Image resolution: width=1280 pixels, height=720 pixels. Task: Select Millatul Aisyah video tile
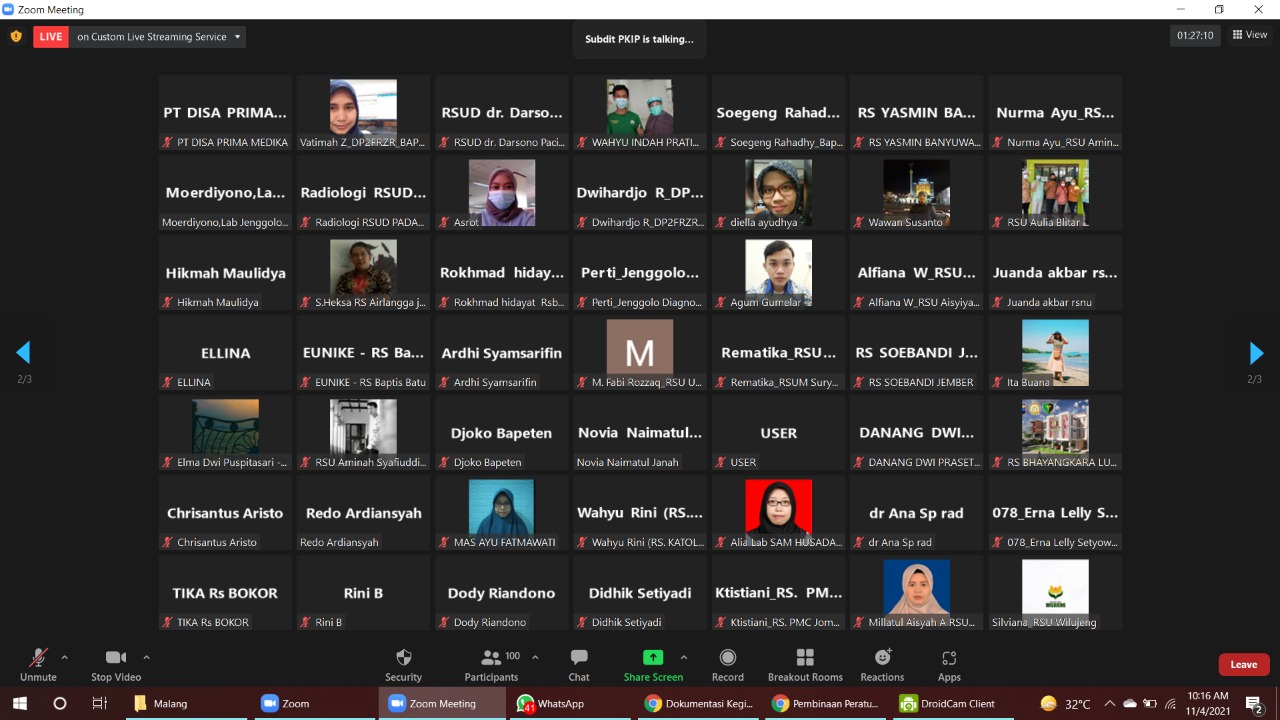click(916, 593)
